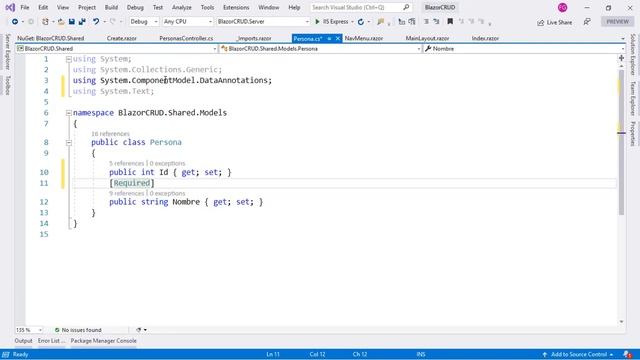Click the split editor icon above scrollbar
The width and height of the screenshot is (640, 360).
pos(621,58)
